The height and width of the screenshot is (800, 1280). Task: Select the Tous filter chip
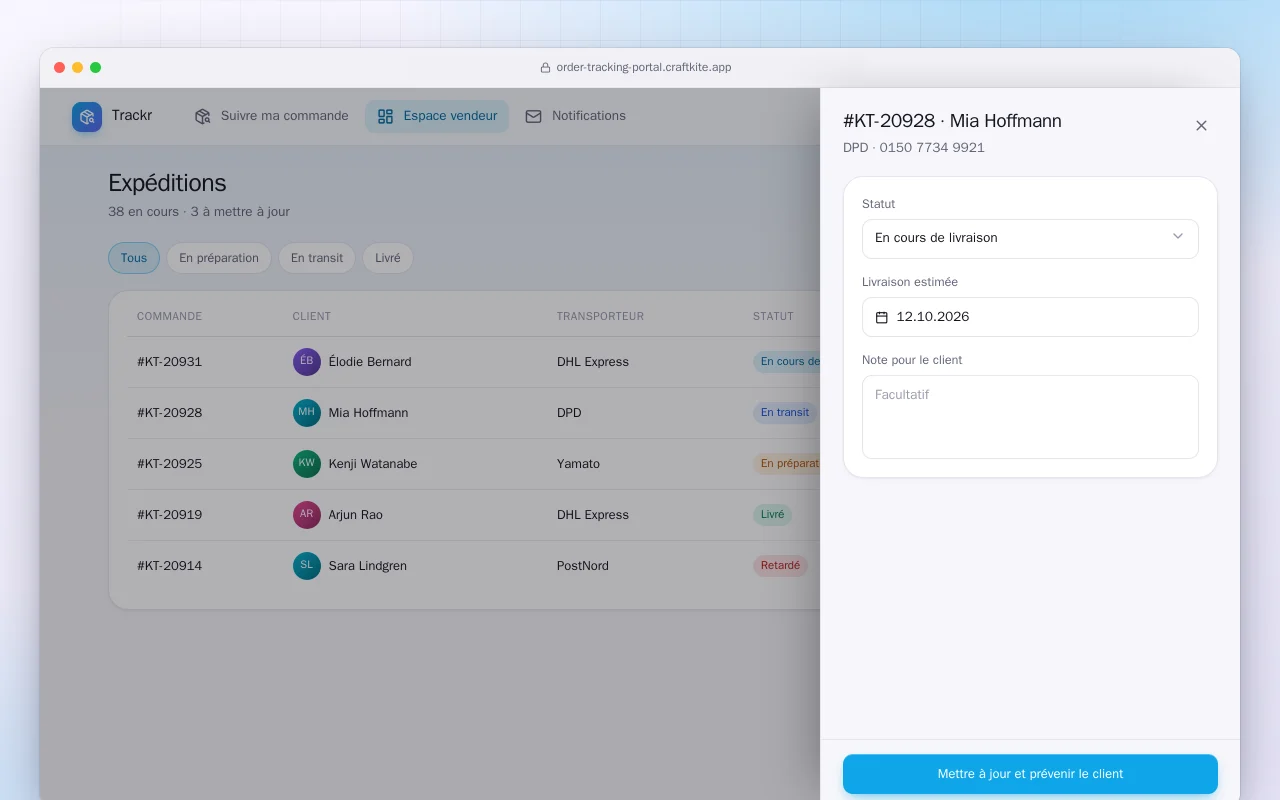(x=134, y=258)
